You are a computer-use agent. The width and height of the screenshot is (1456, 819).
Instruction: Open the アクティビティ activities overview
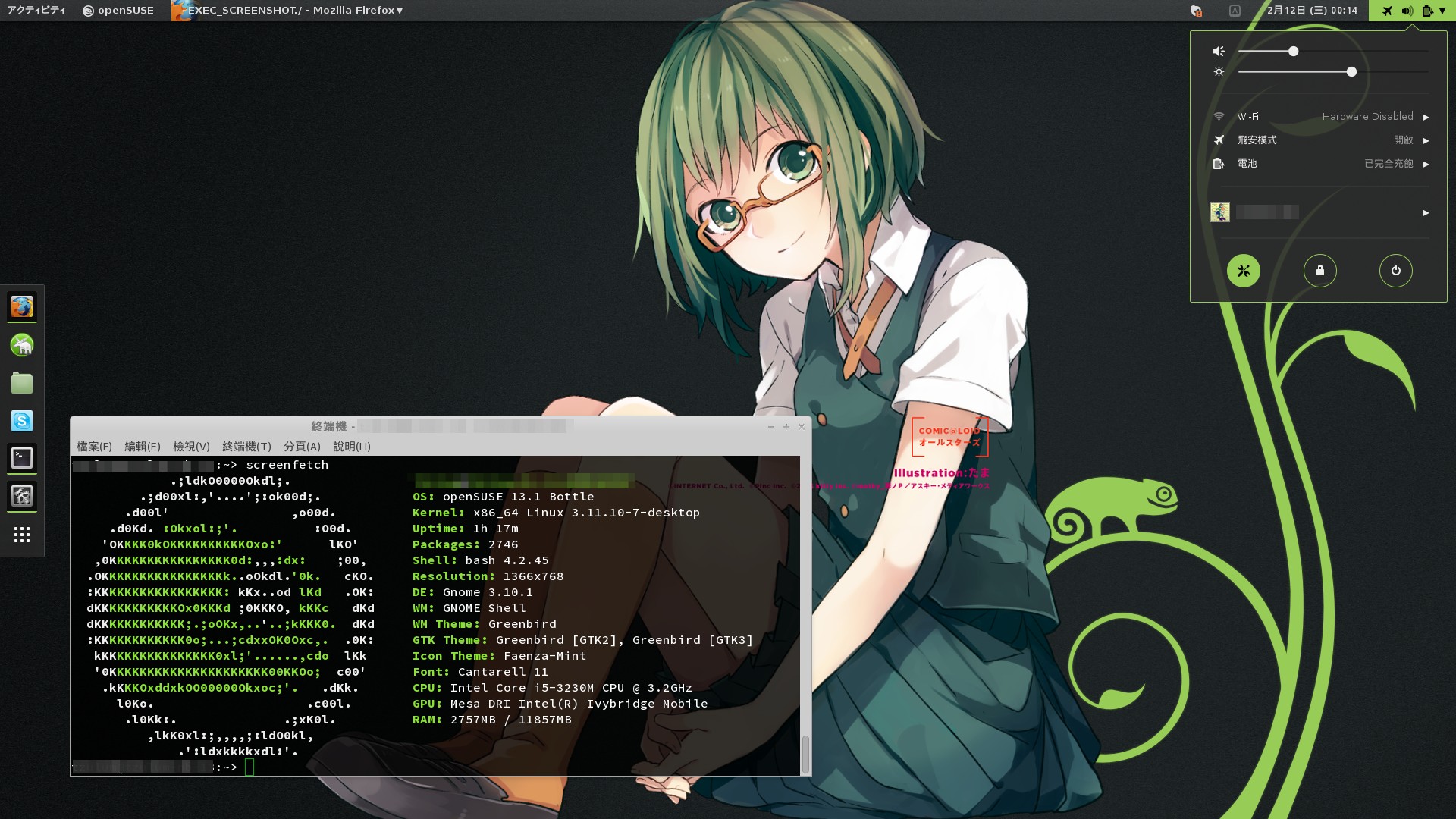point(36,11)
